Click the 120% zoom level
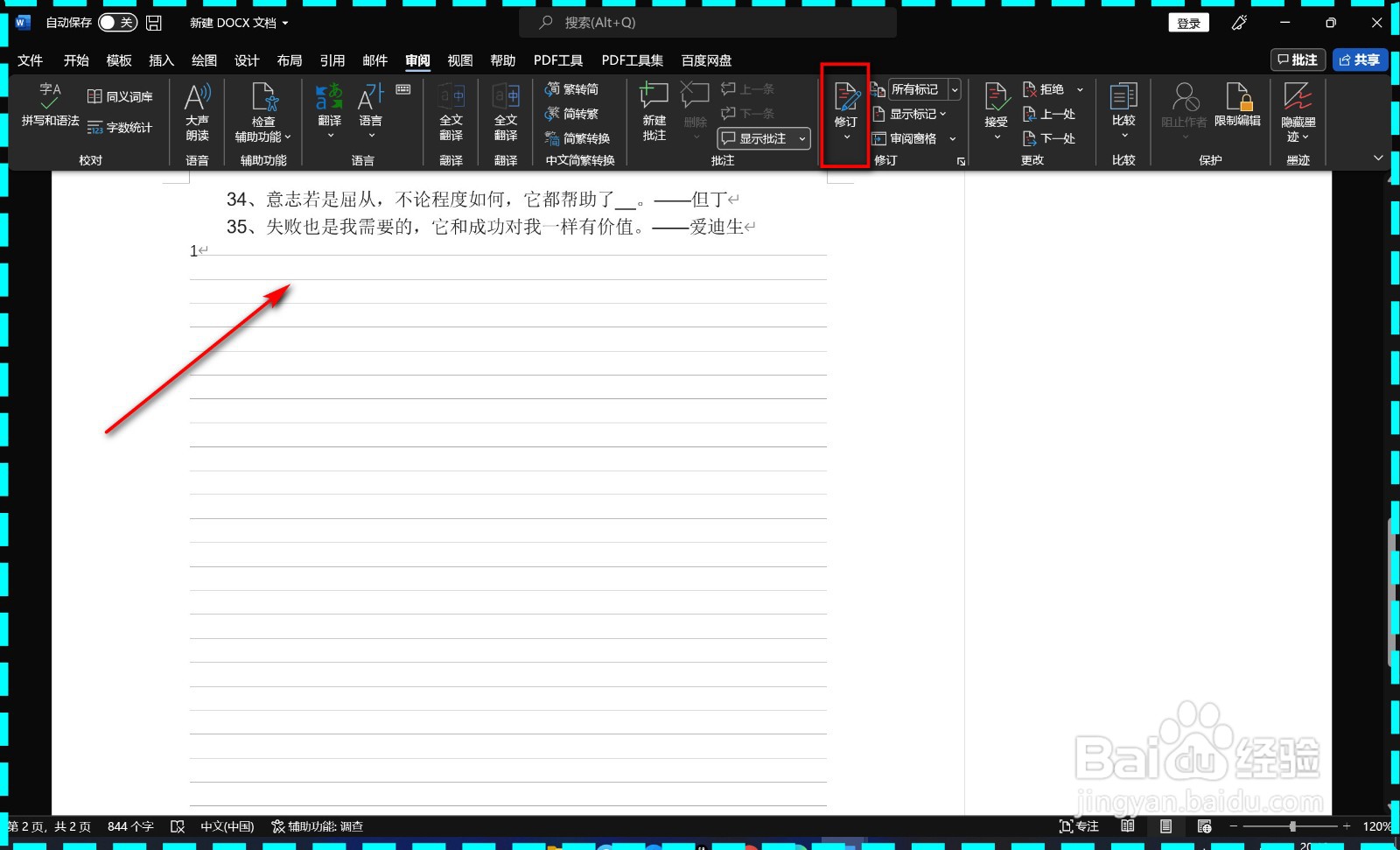This screenshot has height=850, width=1400. pos(1376,826)
